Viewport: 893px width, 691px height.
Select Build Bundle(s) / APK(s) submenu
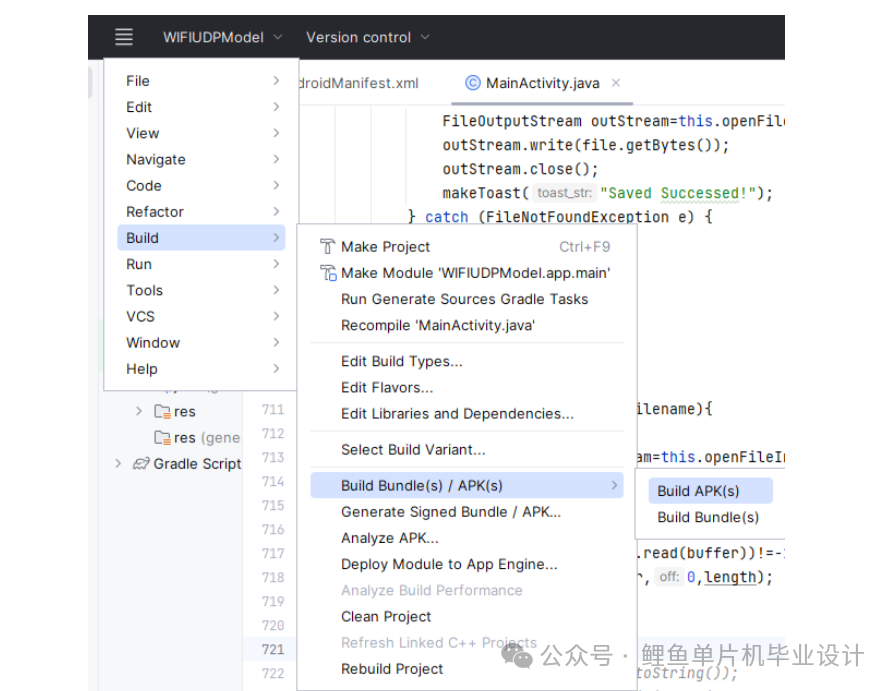(x=467, y=485)
